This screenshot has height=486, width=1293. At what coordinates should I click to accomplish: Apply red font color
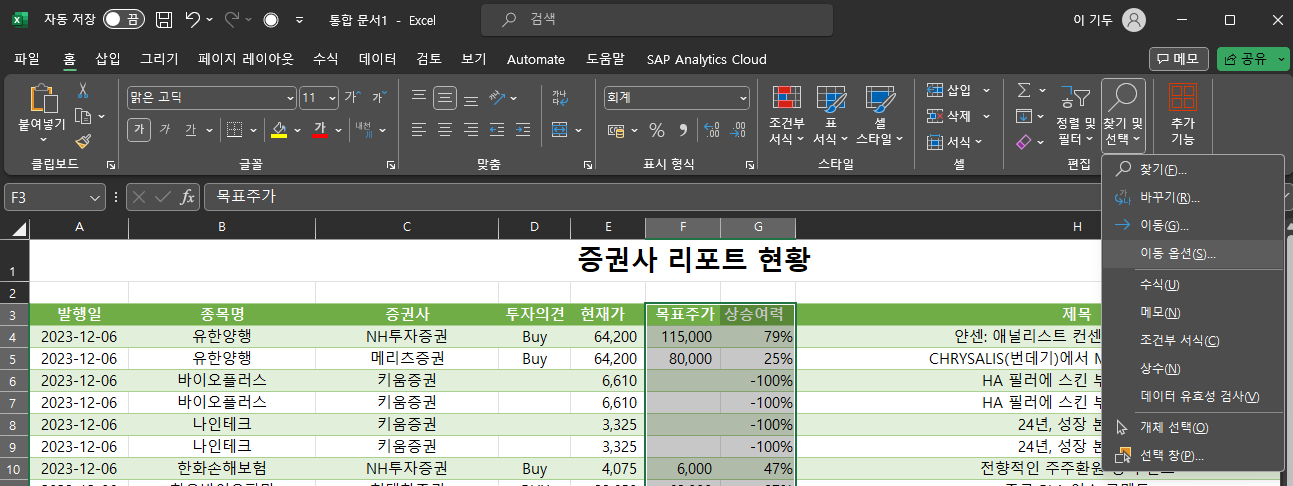point(320,129)
